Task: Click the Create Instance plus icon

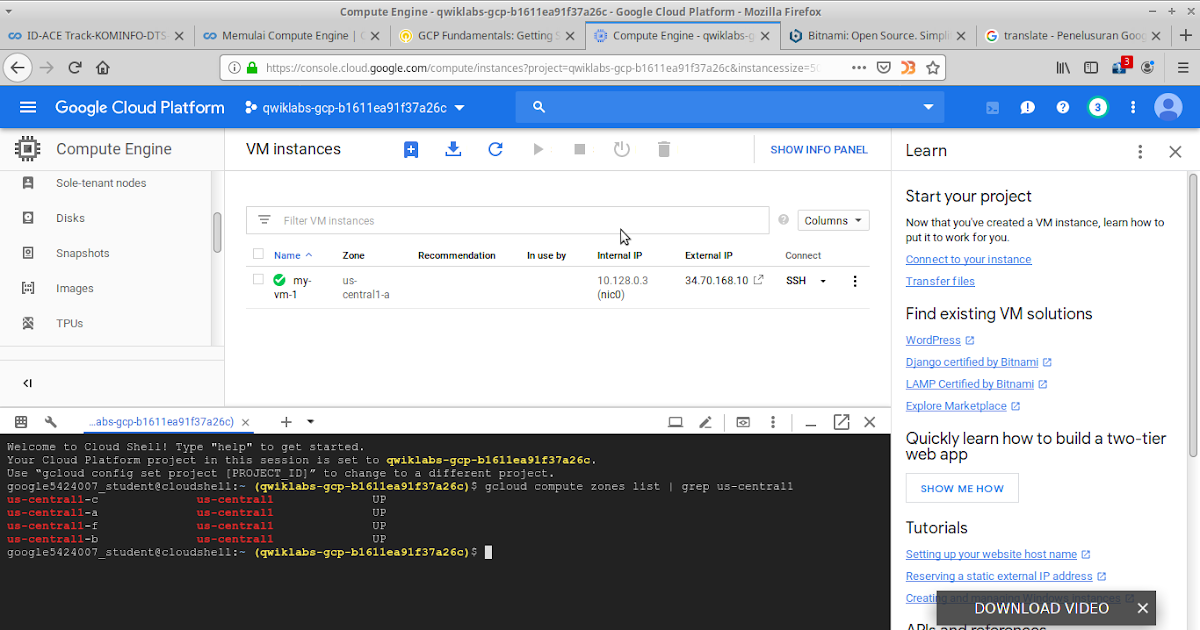Action: 411,149
